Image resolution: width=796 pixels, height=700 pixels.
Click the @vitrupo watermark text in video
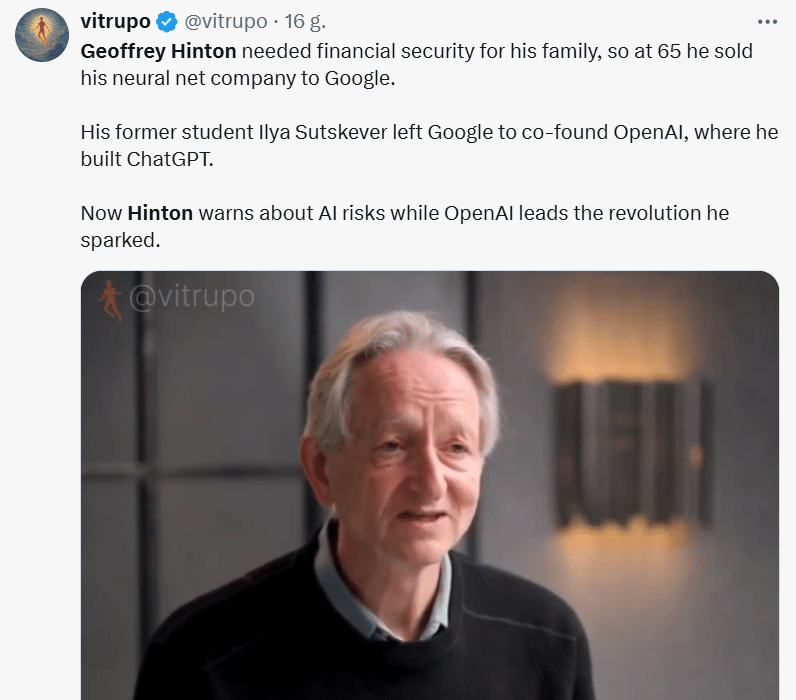click(191, 297)
